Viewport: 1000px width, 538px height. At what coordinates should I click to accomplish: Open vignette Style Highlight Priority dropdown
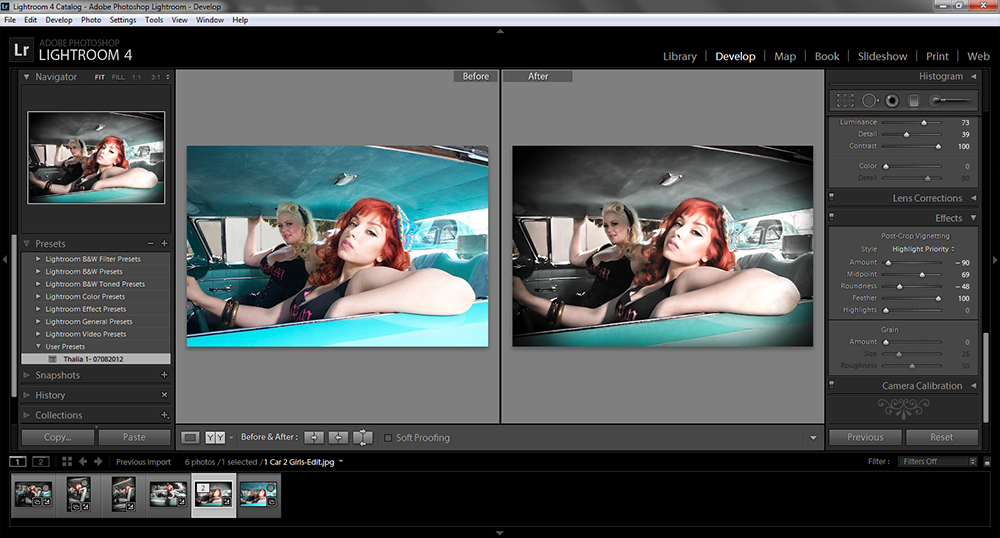[x=923, y=249]
